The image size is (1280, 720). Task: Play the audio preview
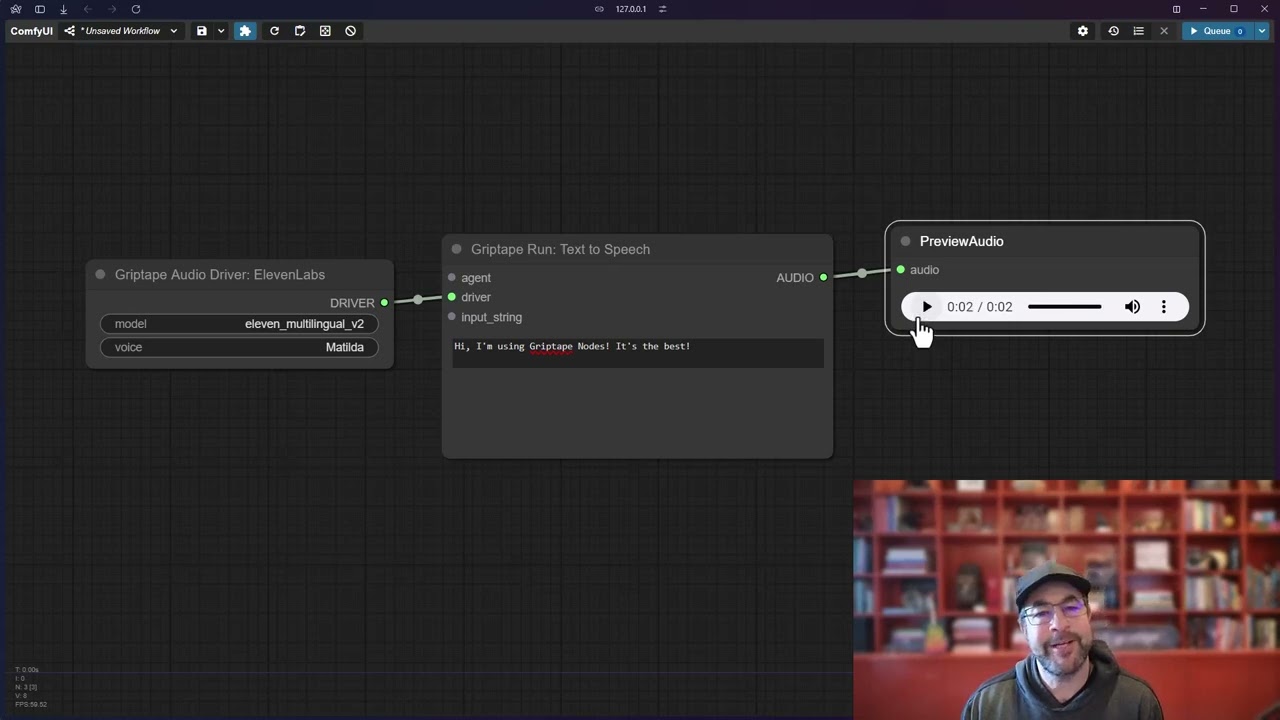pyautogui.click(x=926, y=307)
